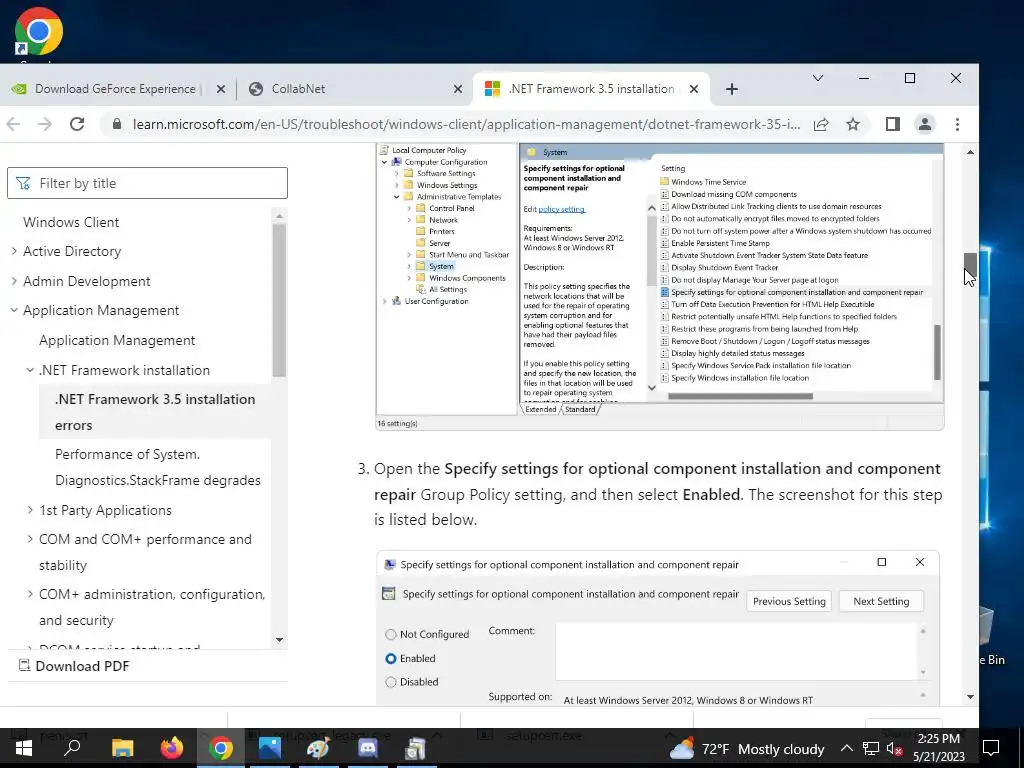Open the tab search dropdown arrow
This screenshot has width=1024, height=768.
818,78
